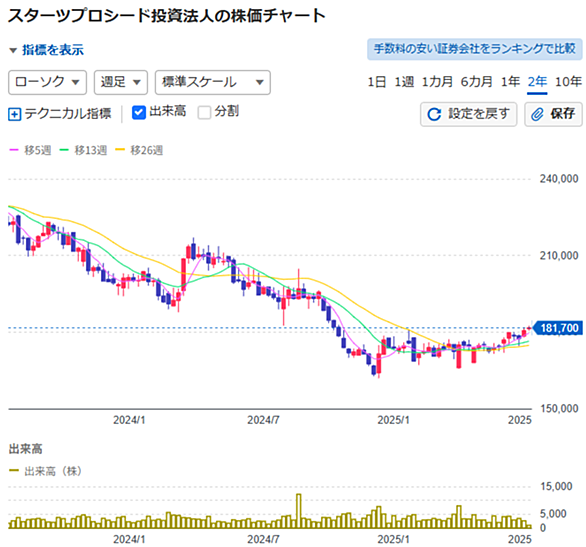
Task: Click the down arrow in ローソク dropdown
Action: coord(75,83)
